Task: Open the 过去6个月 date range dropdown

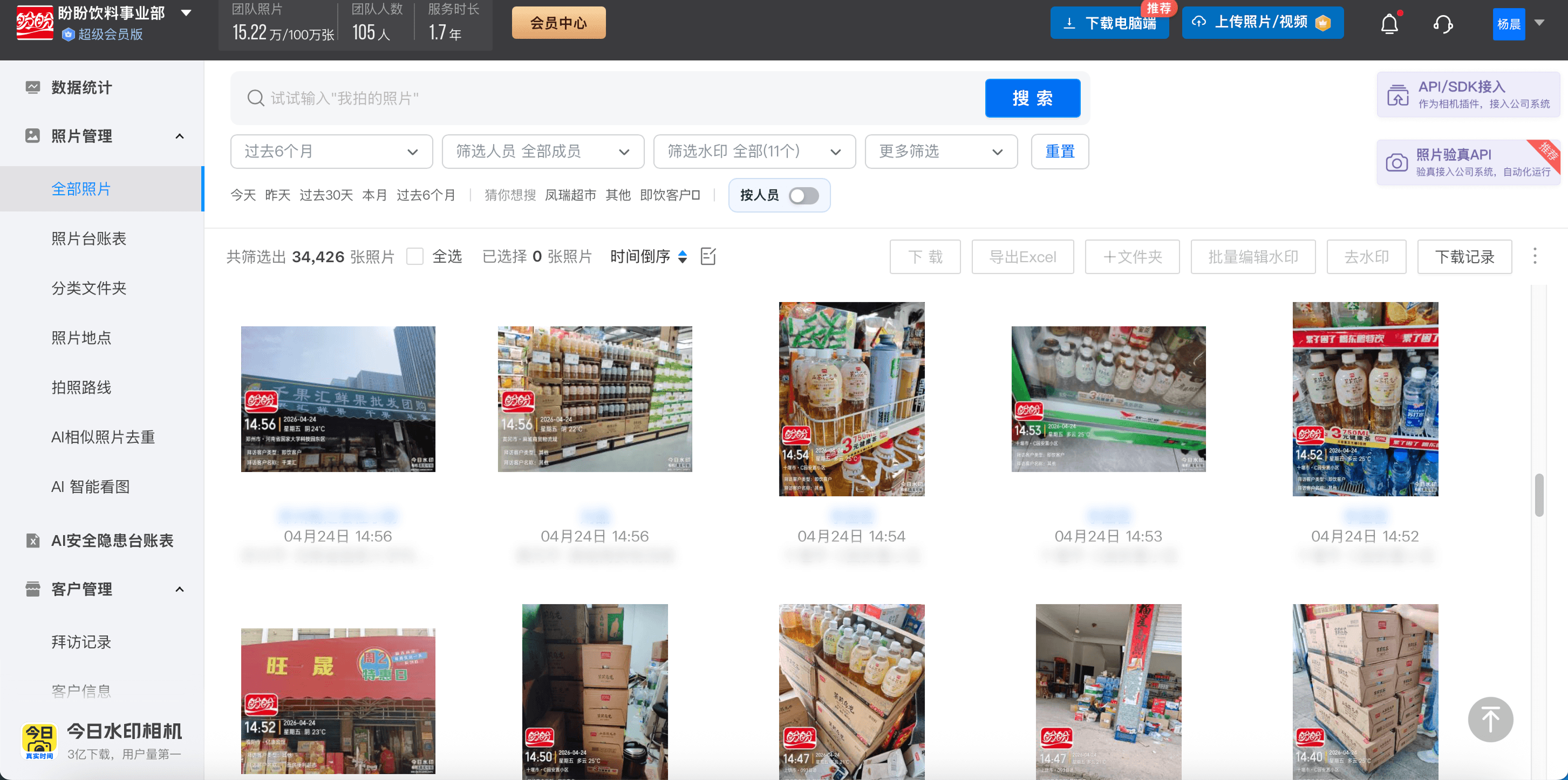Action: coord(331,152)
